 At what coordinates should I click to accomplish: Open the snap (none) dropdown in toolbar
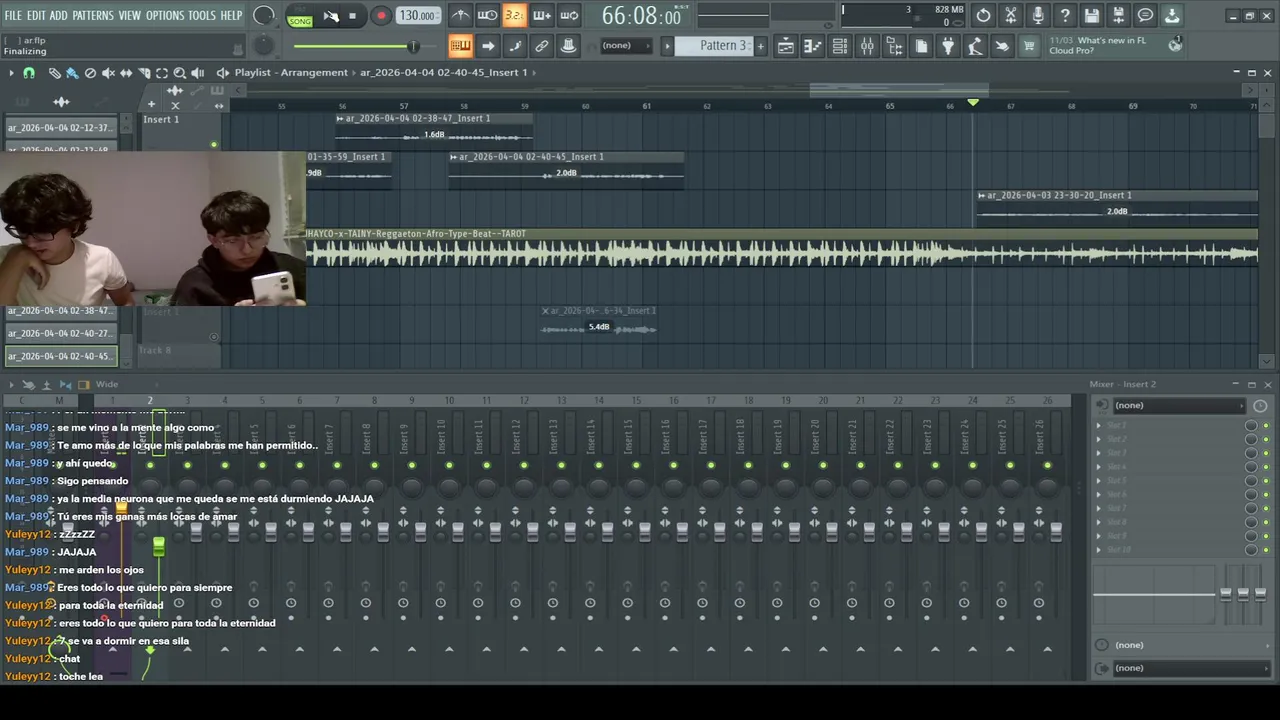(x=625, y=46)
